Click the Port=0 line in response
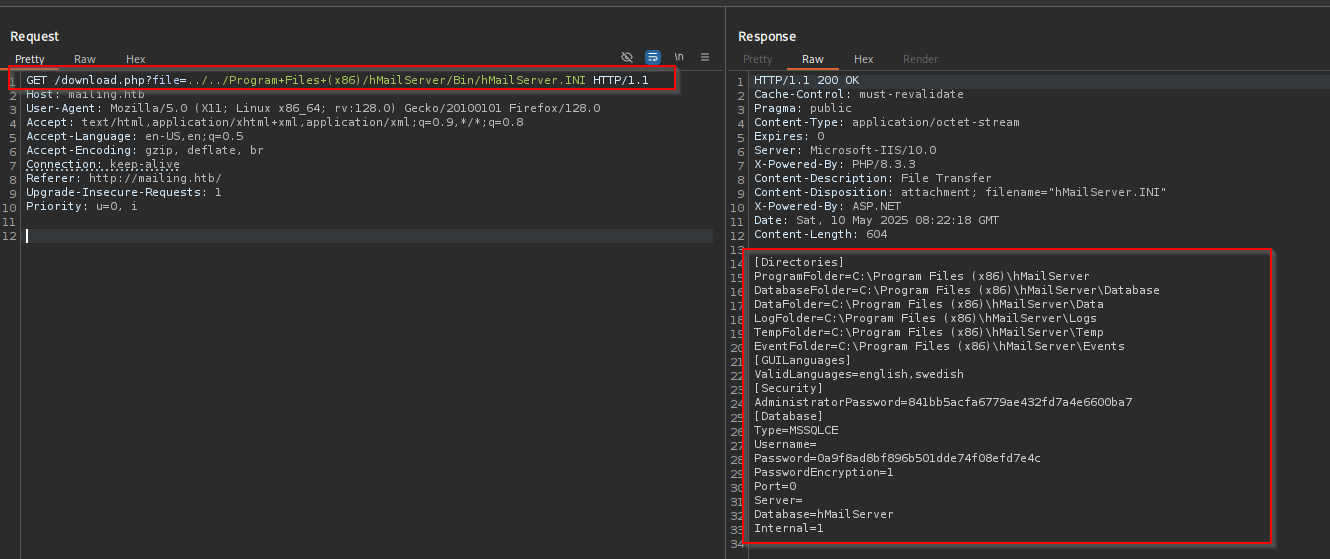1330x559 pixels. 775,486
